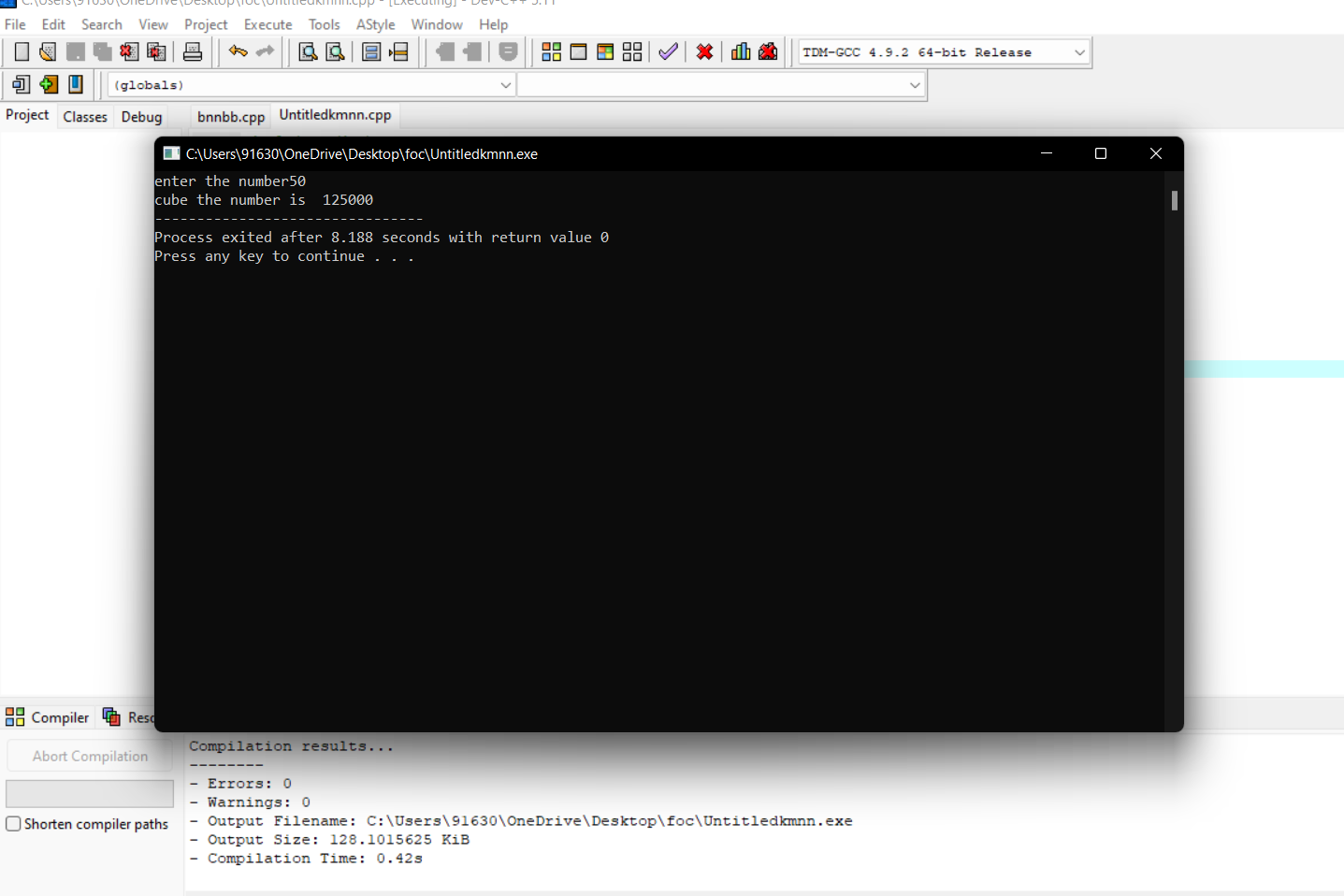Select the Compile & Run icon
1344x896 pixels.
pos(604,51)
